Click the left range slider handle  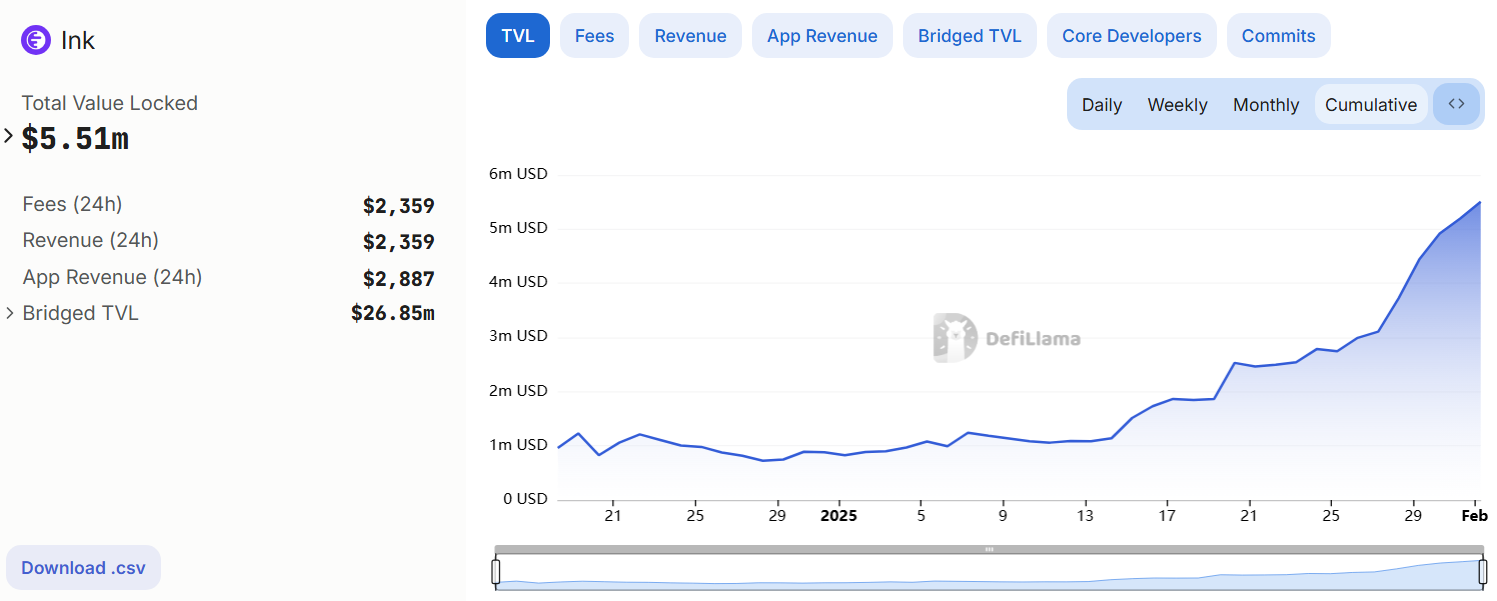click(496, 571)
